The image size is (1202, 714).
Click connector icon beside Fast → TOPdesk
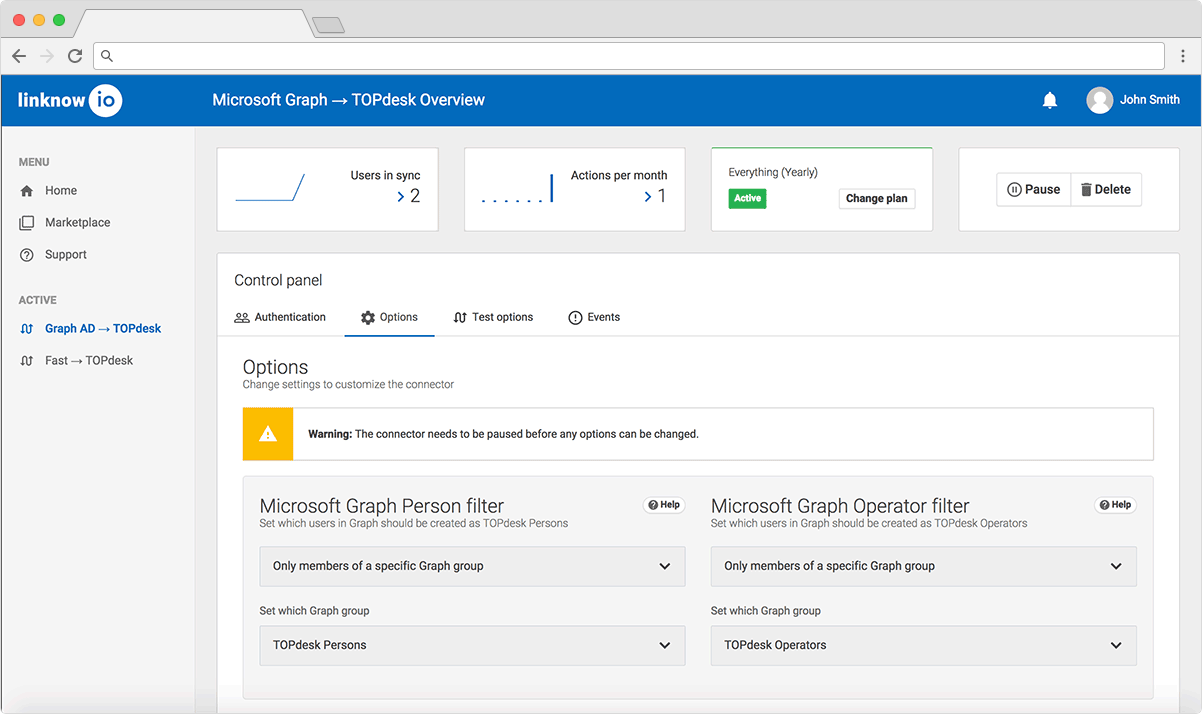27,361
